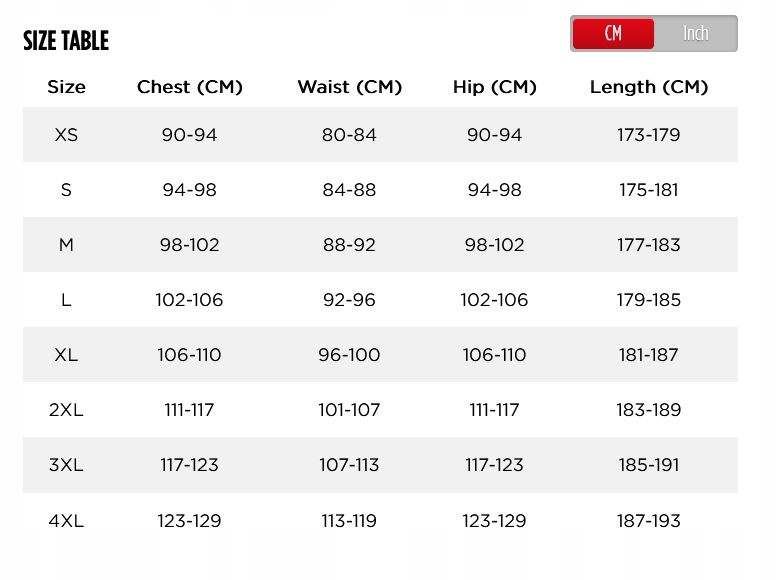Click the Chest (CM) column header
The width and height of the screenshot is (778, 580).
(x=190, y=87)
